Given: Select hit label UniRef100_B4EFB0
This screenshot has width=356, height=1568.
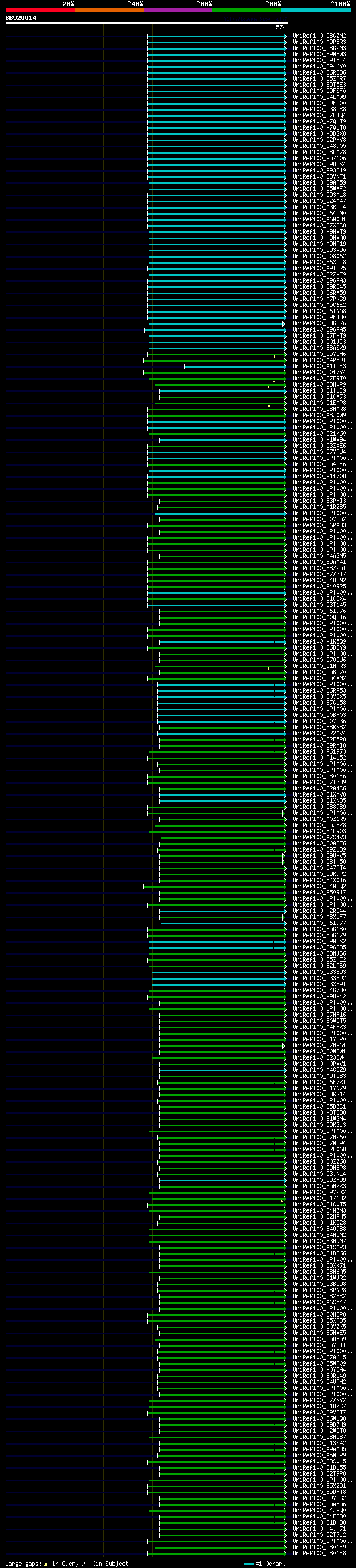Looking at the screenshot, I should coord(319,1516).
